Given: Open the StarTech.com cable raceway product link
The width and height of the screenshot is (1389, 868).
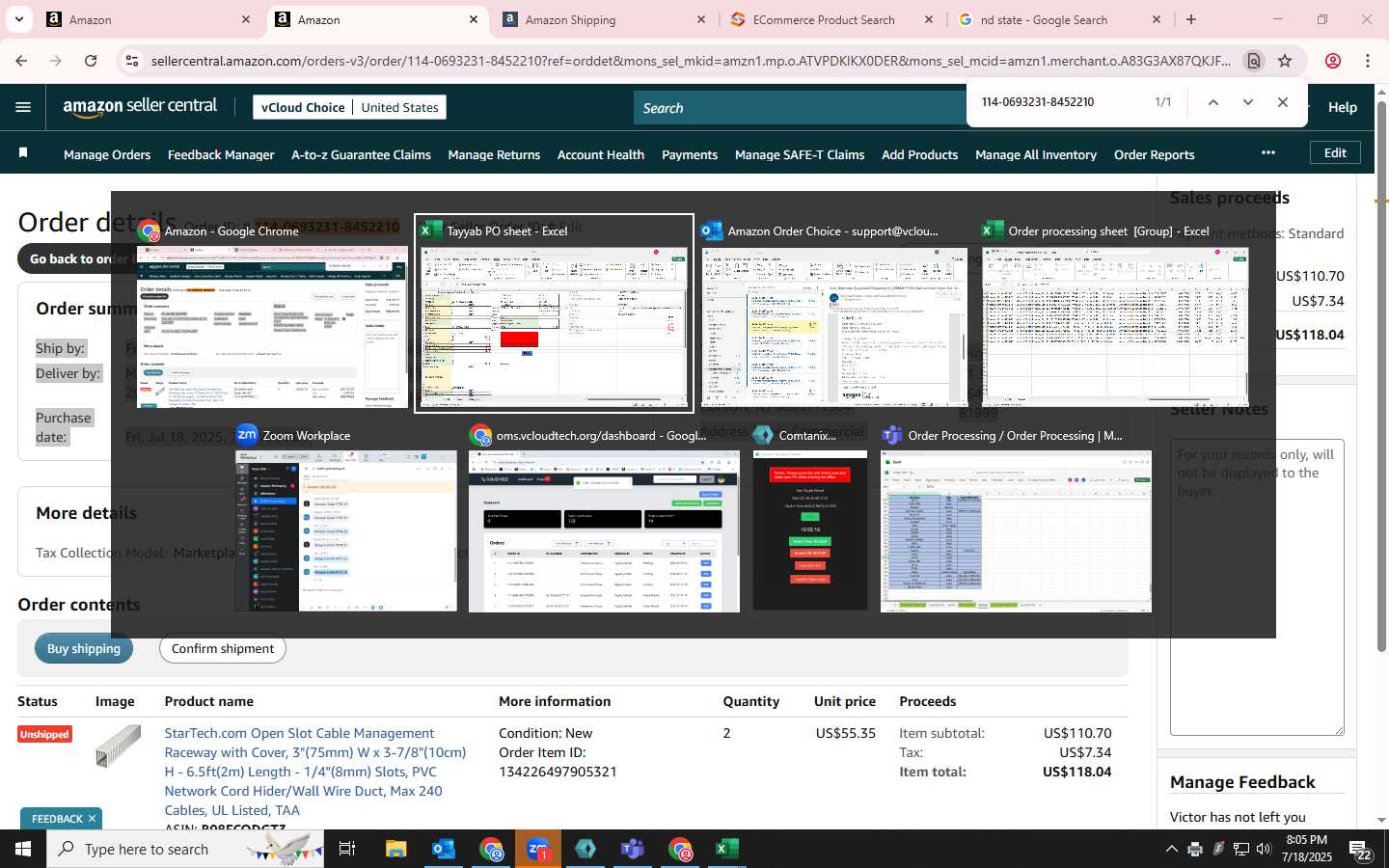Looking at the screenshot, I should click(x=315, y=772).
